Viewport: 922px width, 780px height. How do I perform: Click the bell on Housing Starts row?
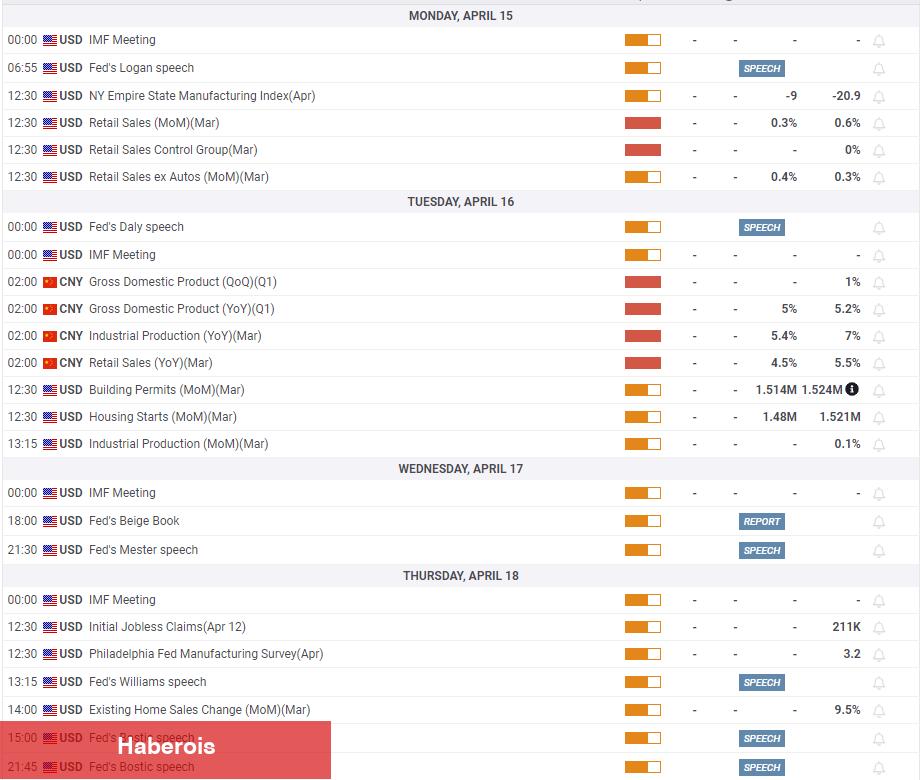click(878, 418)
